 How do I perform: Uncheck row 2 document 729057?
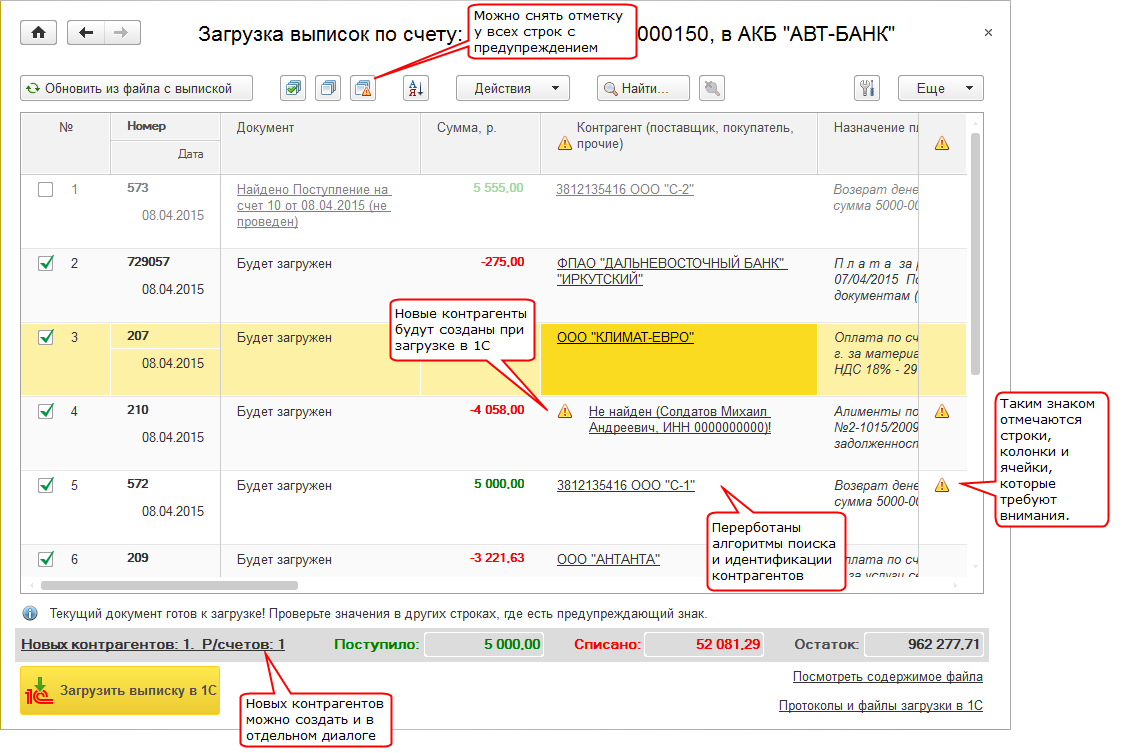coord(45,263)
